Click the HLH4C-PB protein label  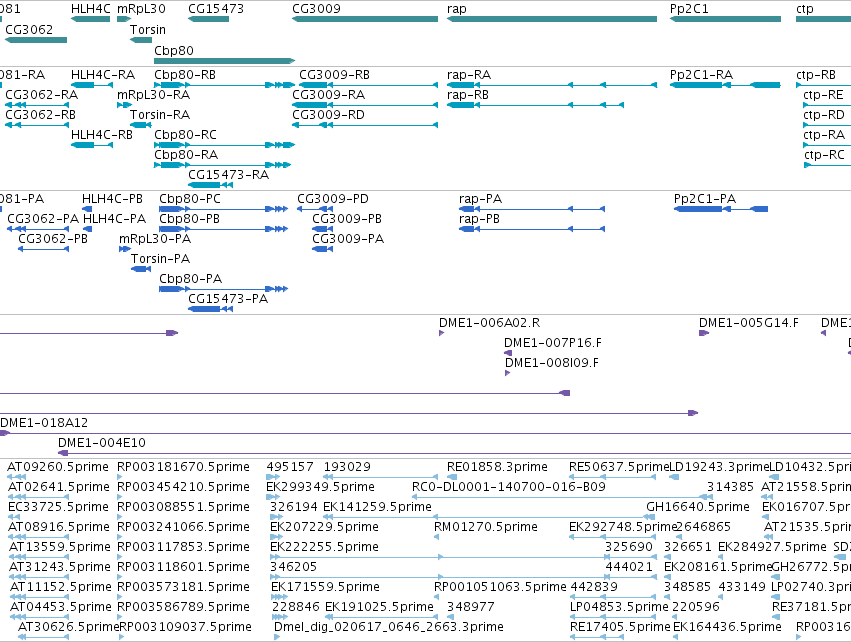[112, 199]
